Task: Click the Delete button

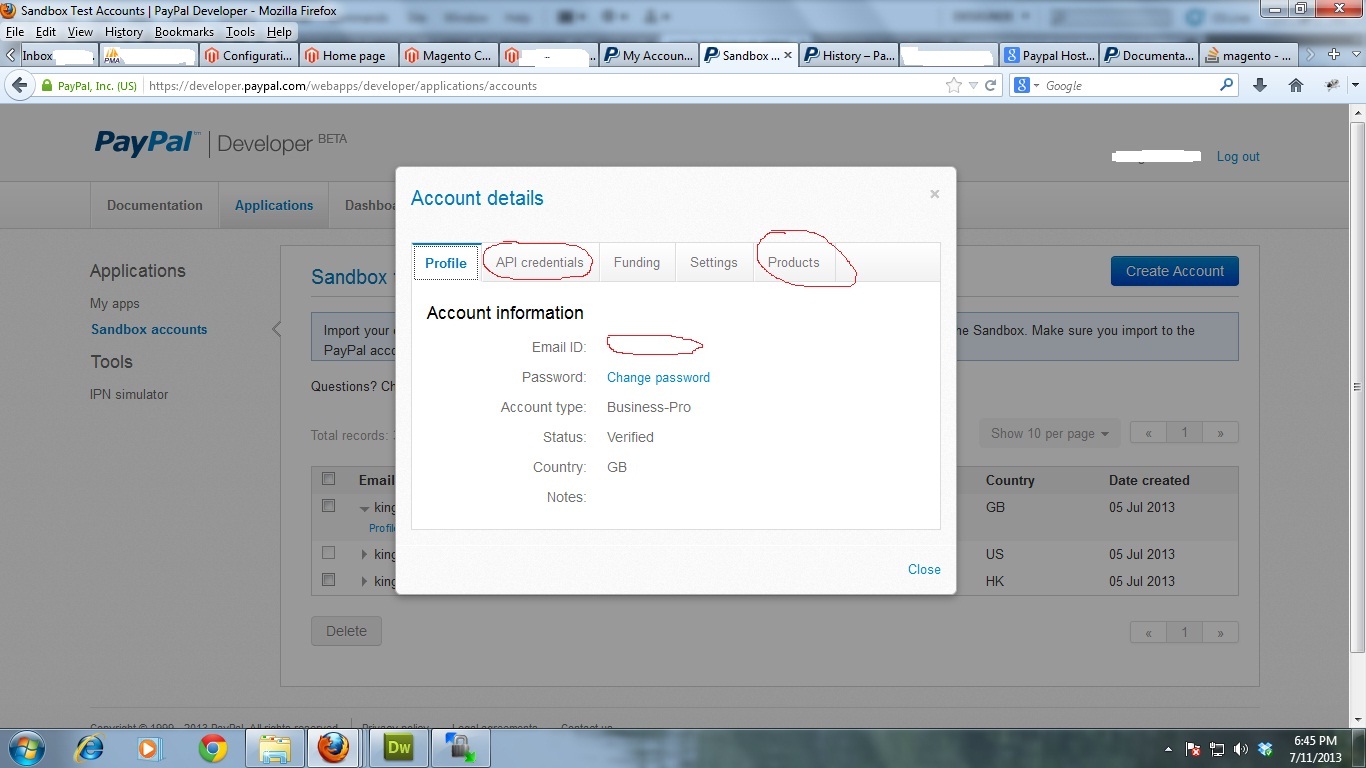Action: click(346, 631)
